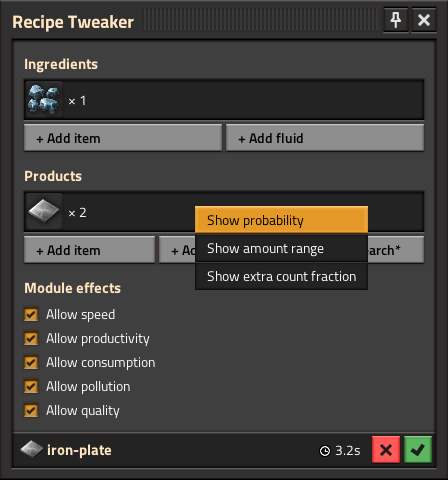Close the Recipe Tweaker window
The height and width of the screenshot is (480, 448).
(x=424, y=20)
